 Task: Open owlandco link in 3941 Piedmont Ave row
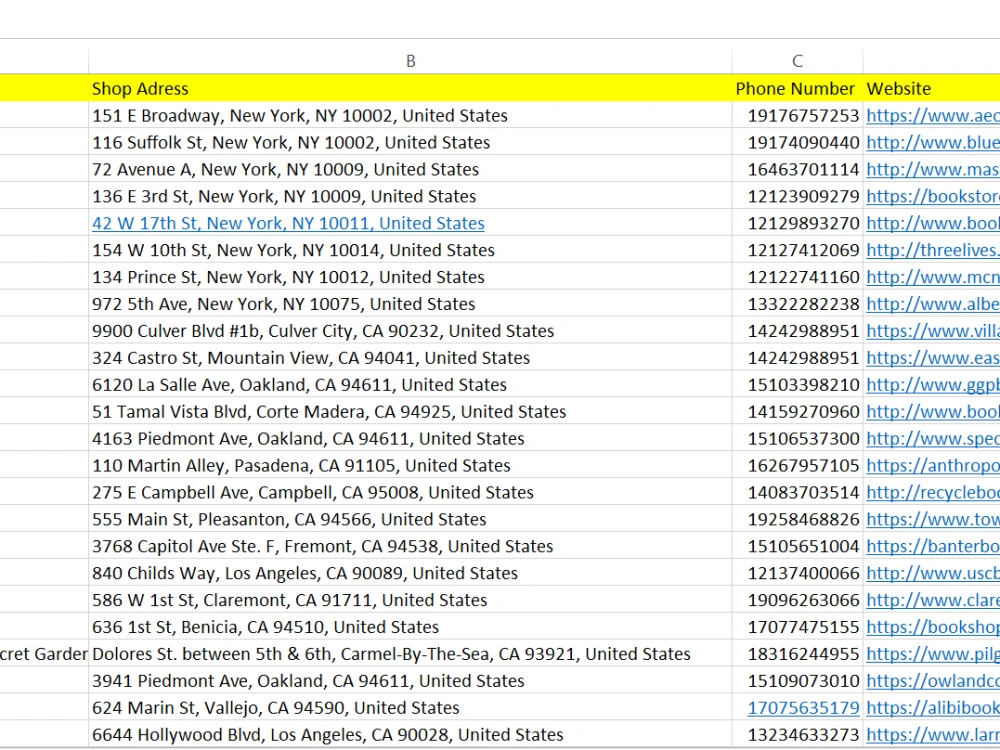[x=932, y=681]
